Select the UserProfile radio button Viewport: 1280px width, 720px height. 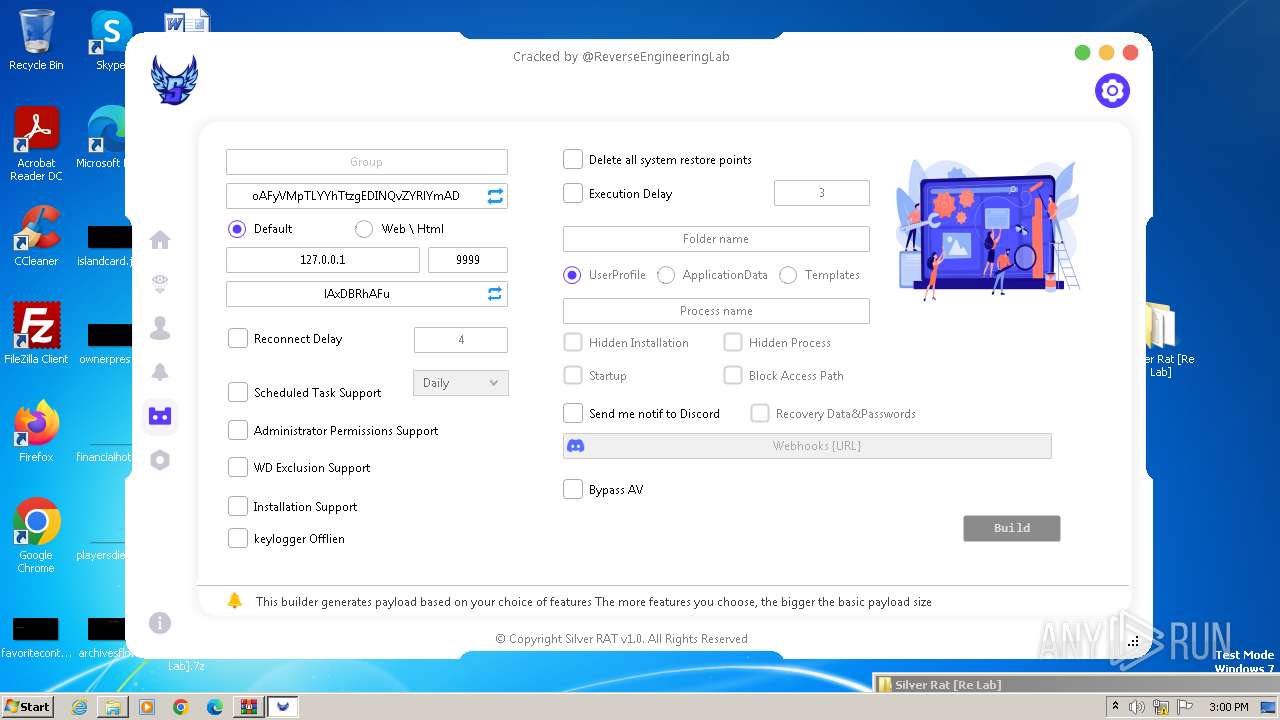572,275
